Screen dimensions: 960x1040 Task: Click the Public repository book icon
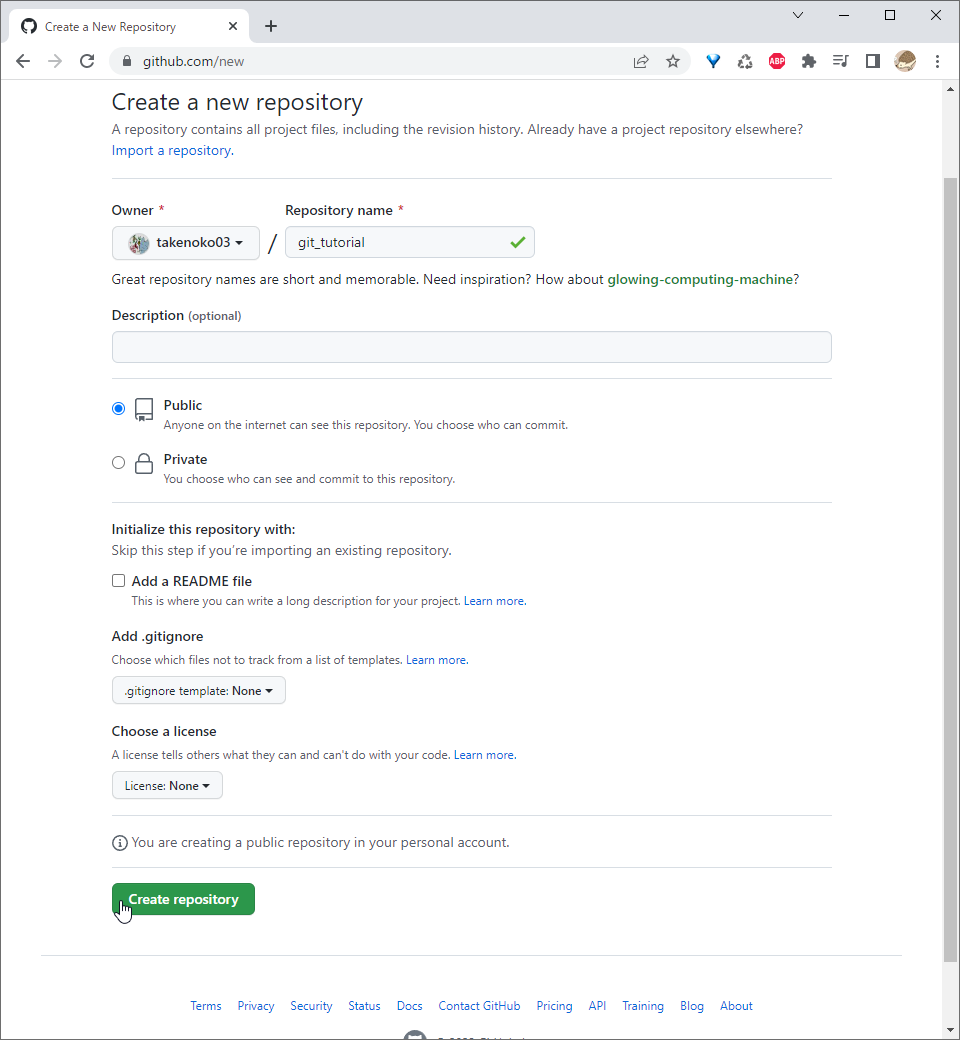[x=144, y=409]
